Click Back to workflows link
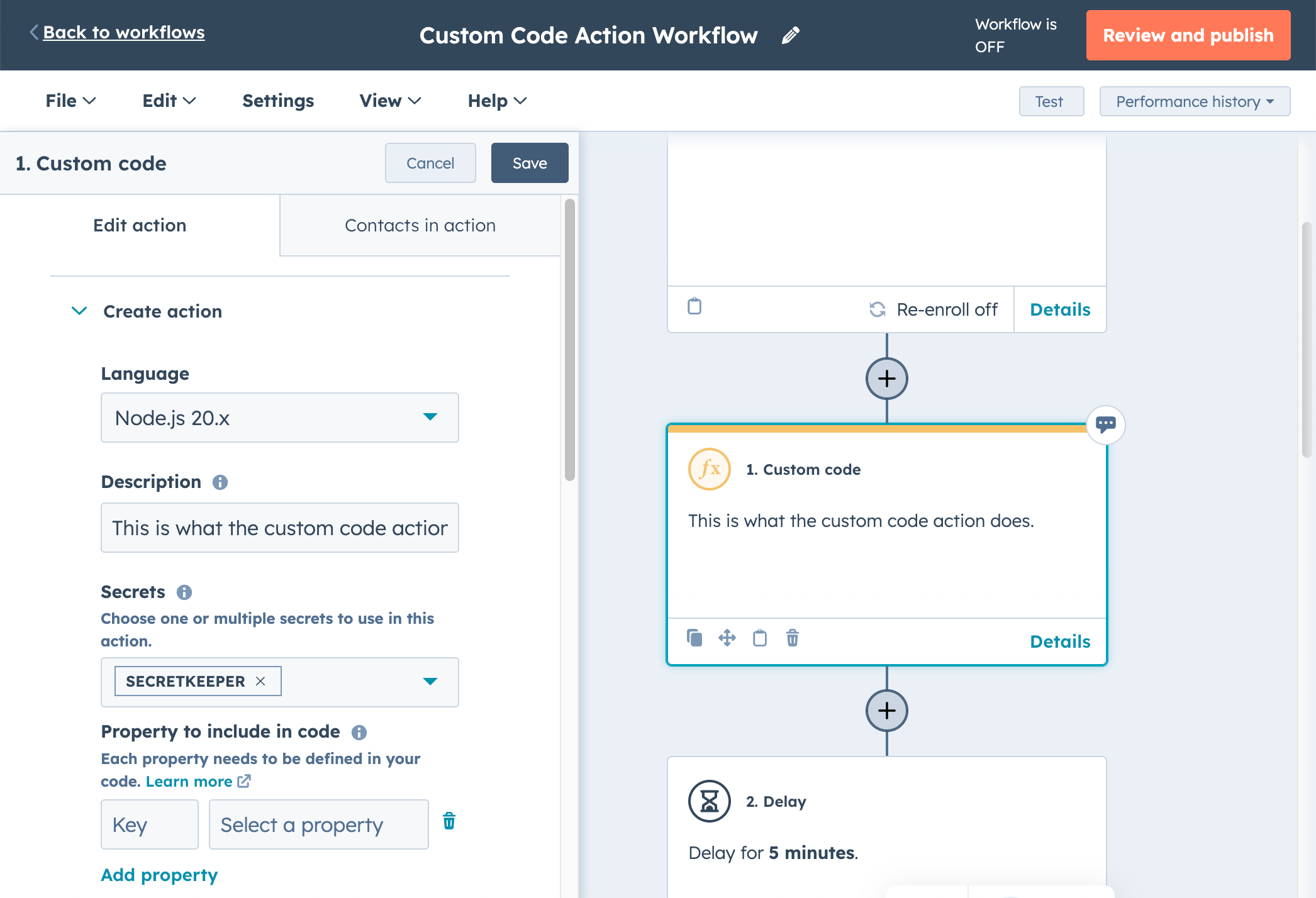The height and width of the screenshot is (898, 1316). (x=123, y=32)
